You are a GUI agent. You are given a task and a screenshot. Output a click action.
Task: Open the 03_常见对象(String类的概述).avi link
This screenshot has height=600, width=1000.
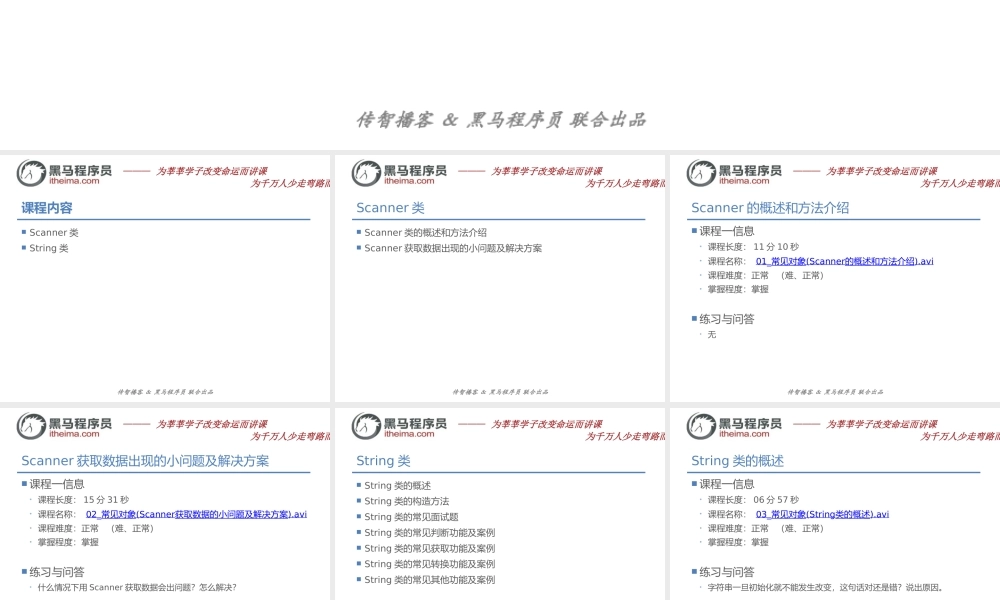(820, 513)
